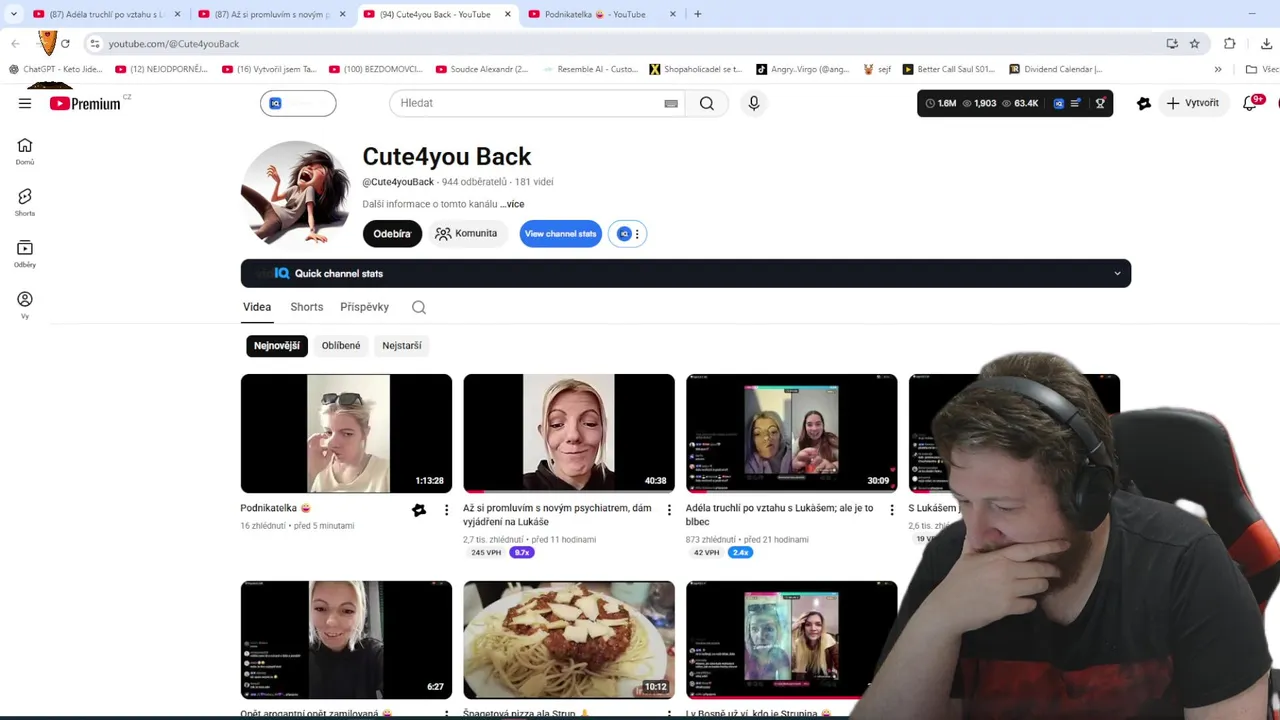1280x720 pixels.
Task: Click the 9.7x vidIQ badge
Action: point(521,553)
